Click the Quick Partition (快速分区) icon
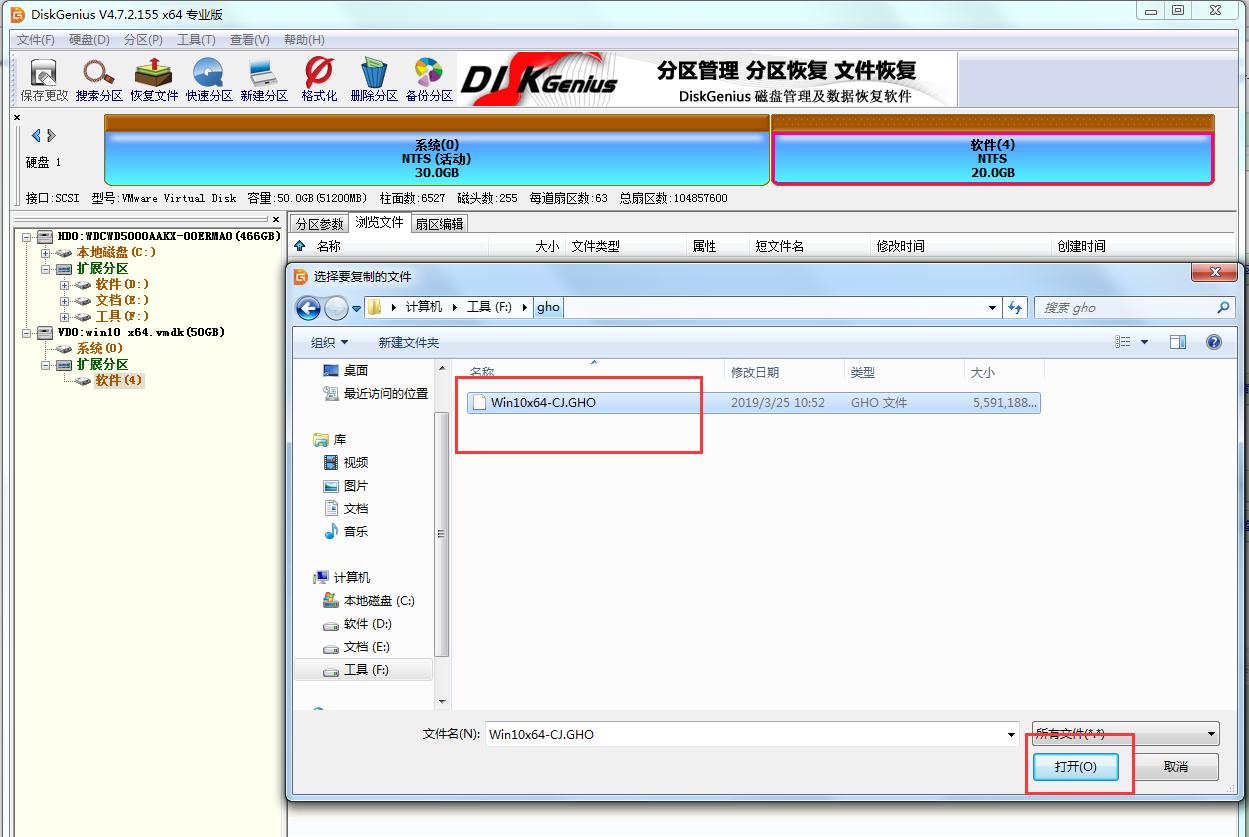Viewport: 1249px width, 837px height. pos(209,79)
